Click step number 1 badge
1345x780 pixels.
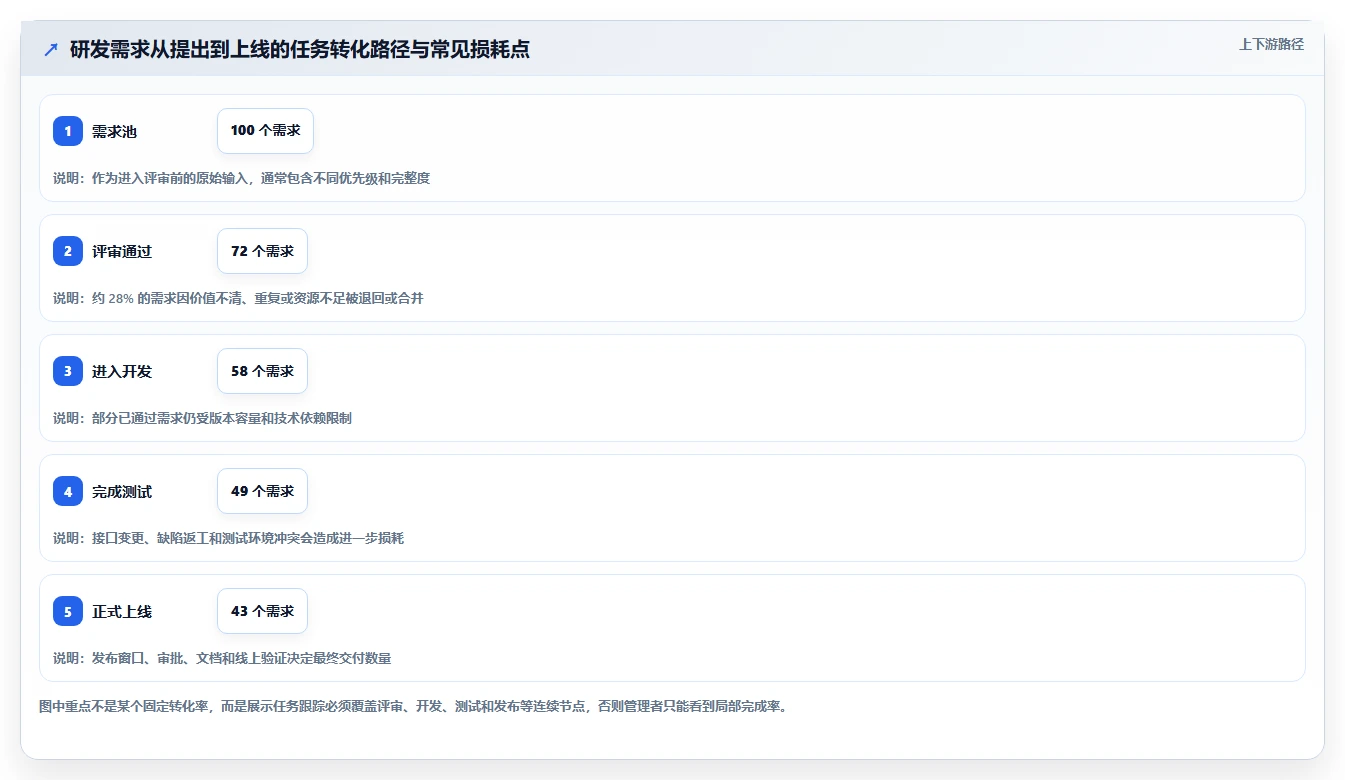point(68,131)
